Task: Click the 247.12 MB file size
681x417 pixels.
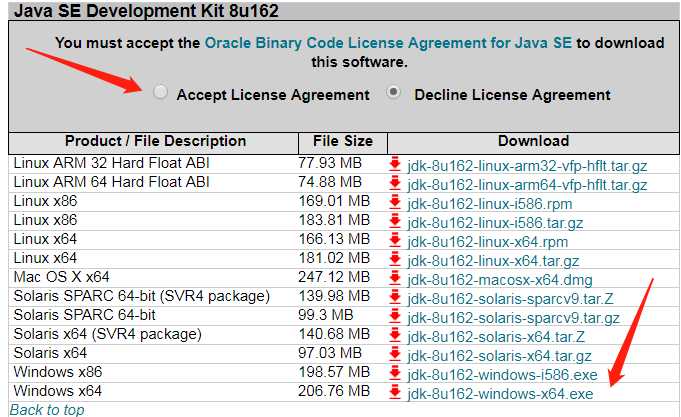Action: click(x=334, y=277)
